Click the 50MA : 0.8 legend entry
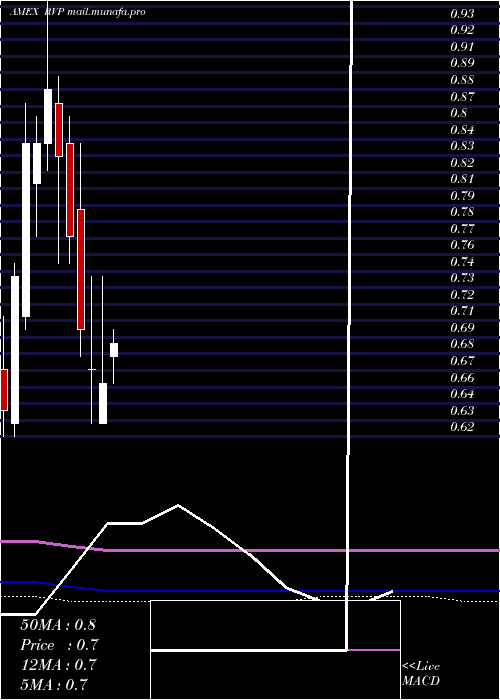This screenshot has height=700, width=500. 58,625
